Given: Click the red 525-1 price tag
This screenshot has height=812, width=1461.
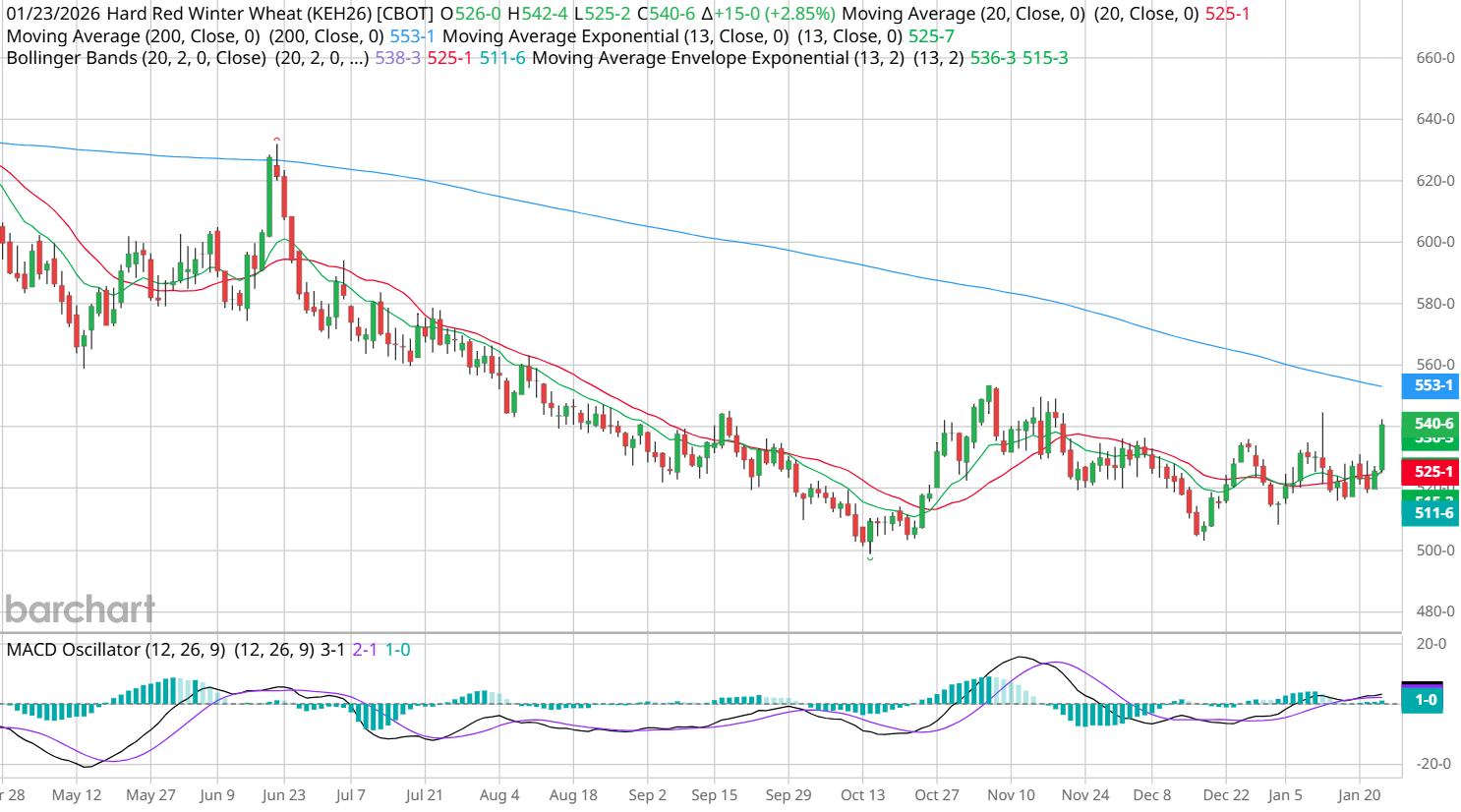Looking at the screenshot, I should click(1432, 472).
